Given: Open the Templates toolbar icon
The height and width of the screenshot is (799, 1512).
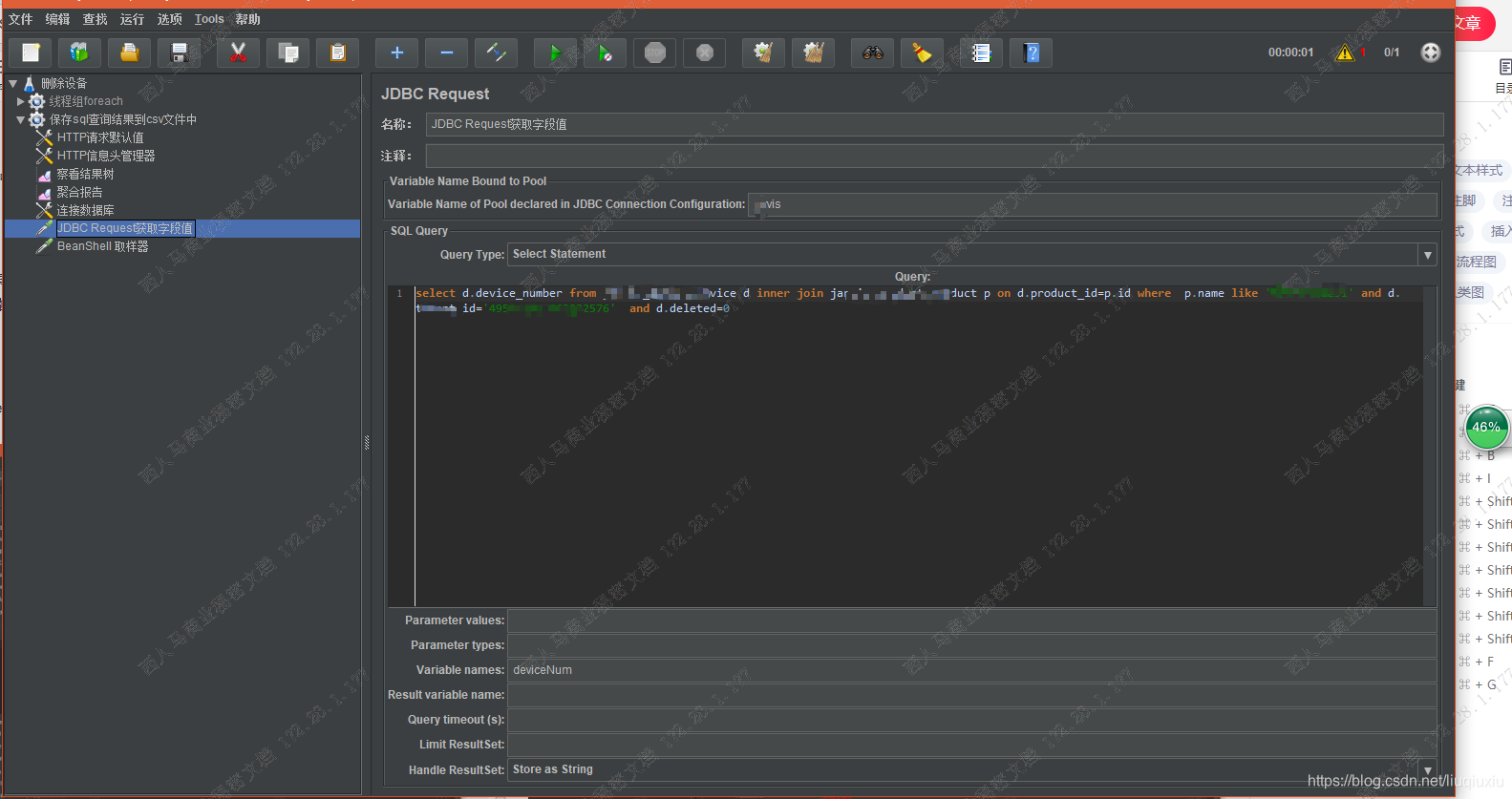Looking at the screenshot, I should tap(80, 53).
